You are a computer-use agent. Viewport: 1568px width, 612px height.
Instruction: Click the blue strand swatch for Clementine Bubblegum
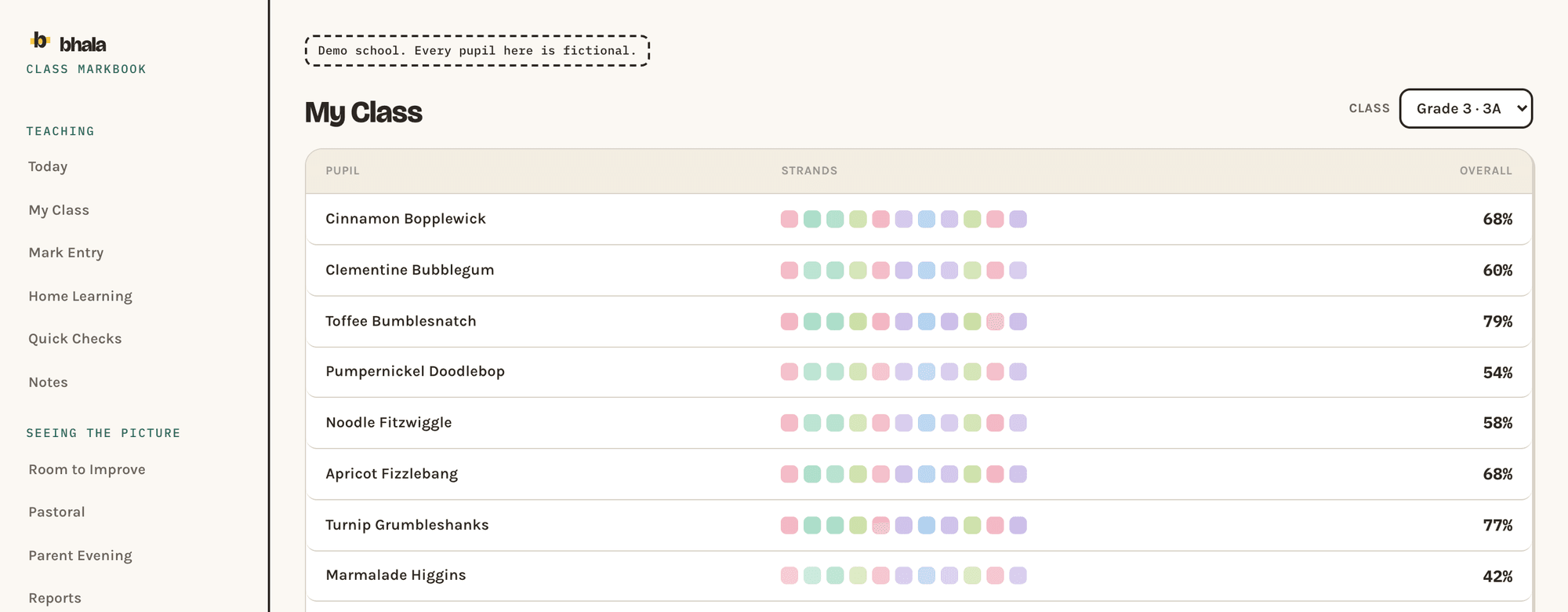click(x=927, y=270)
